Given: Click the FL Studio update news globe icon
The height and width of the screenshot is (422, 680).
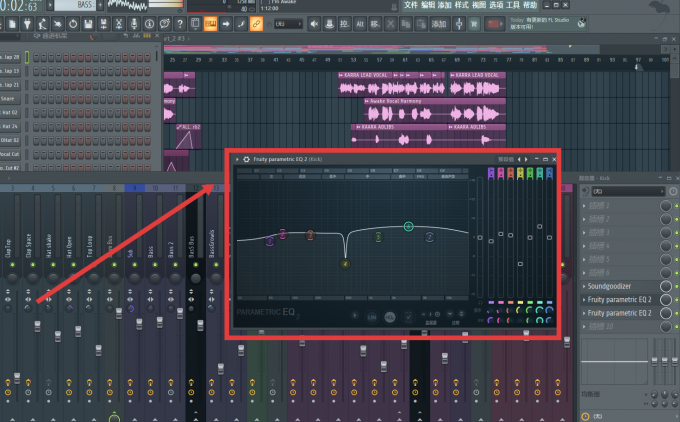Looking at the screenshot, I should (582, 23).
